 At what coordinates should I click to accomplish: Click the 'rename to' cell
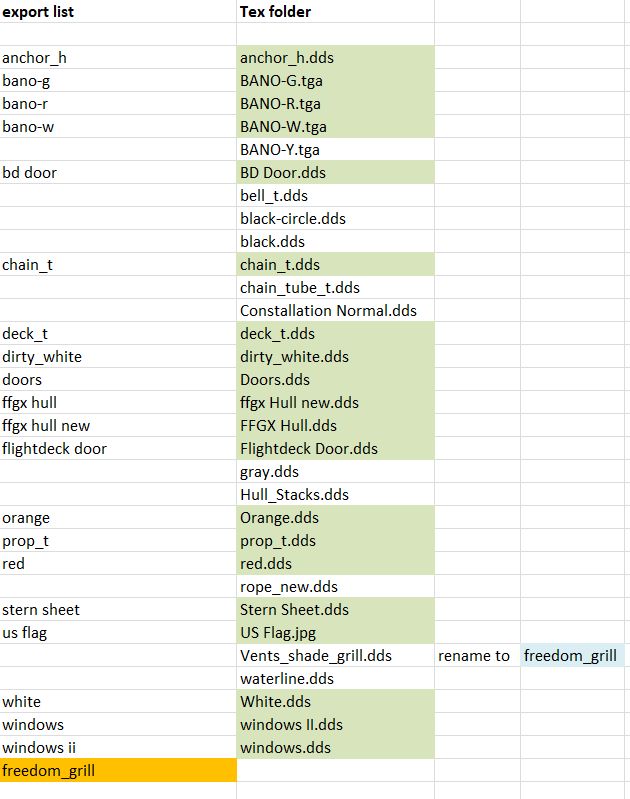[x=477, y=655]
